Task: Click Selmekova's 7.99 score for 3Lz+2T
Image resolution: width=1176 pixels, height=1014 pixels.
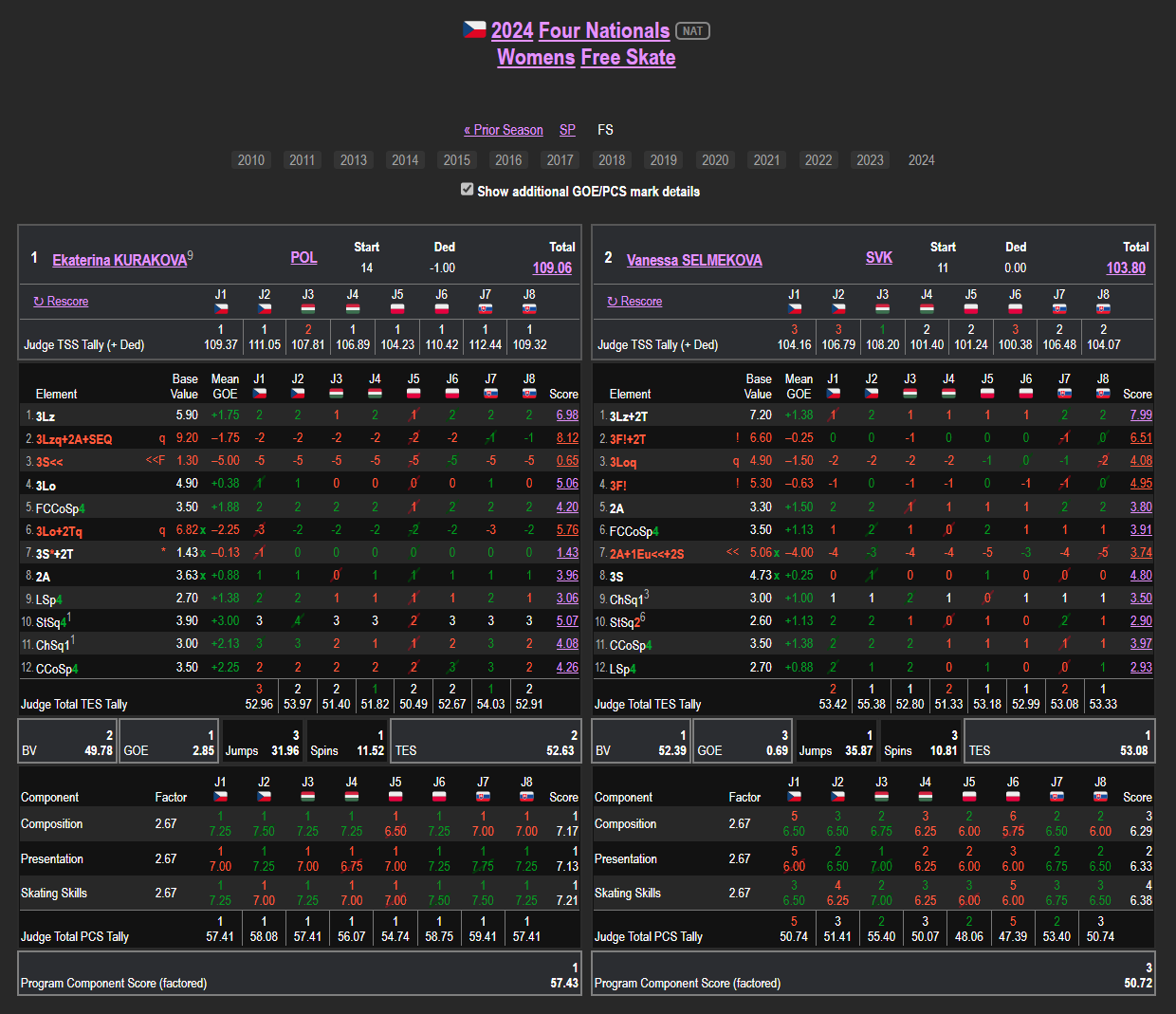Action: coord(1141,415)
